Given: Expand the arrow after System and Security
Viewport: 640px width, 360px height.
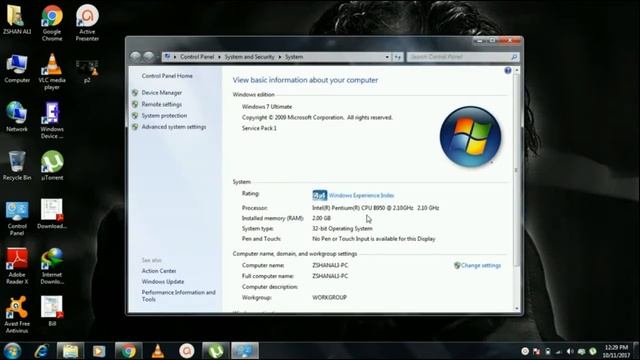Looking at the screenshot, I should (x=280, y=57).
